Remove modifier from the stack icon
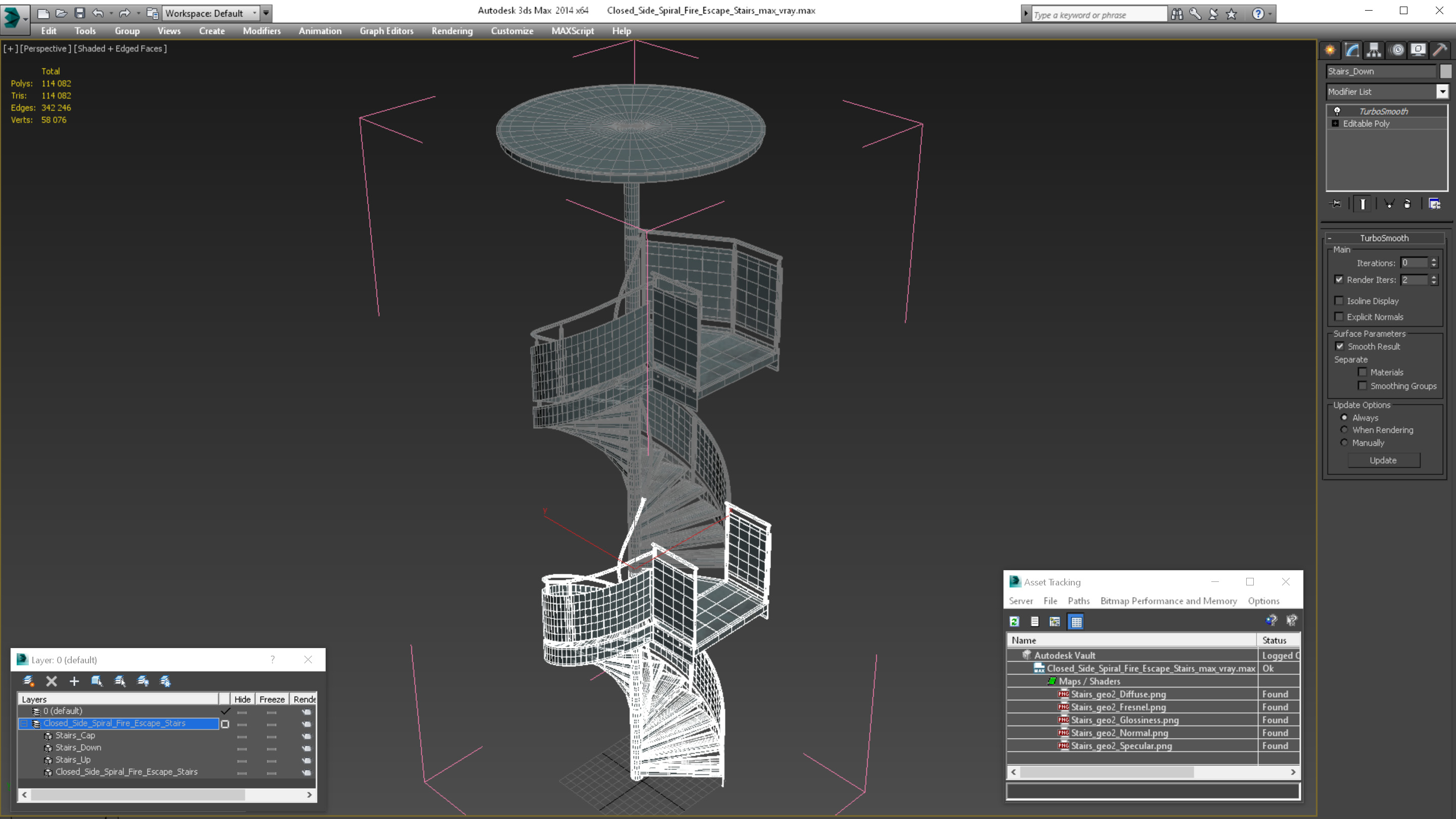This screenshot has width=1456, height=819. point(1407,203)
